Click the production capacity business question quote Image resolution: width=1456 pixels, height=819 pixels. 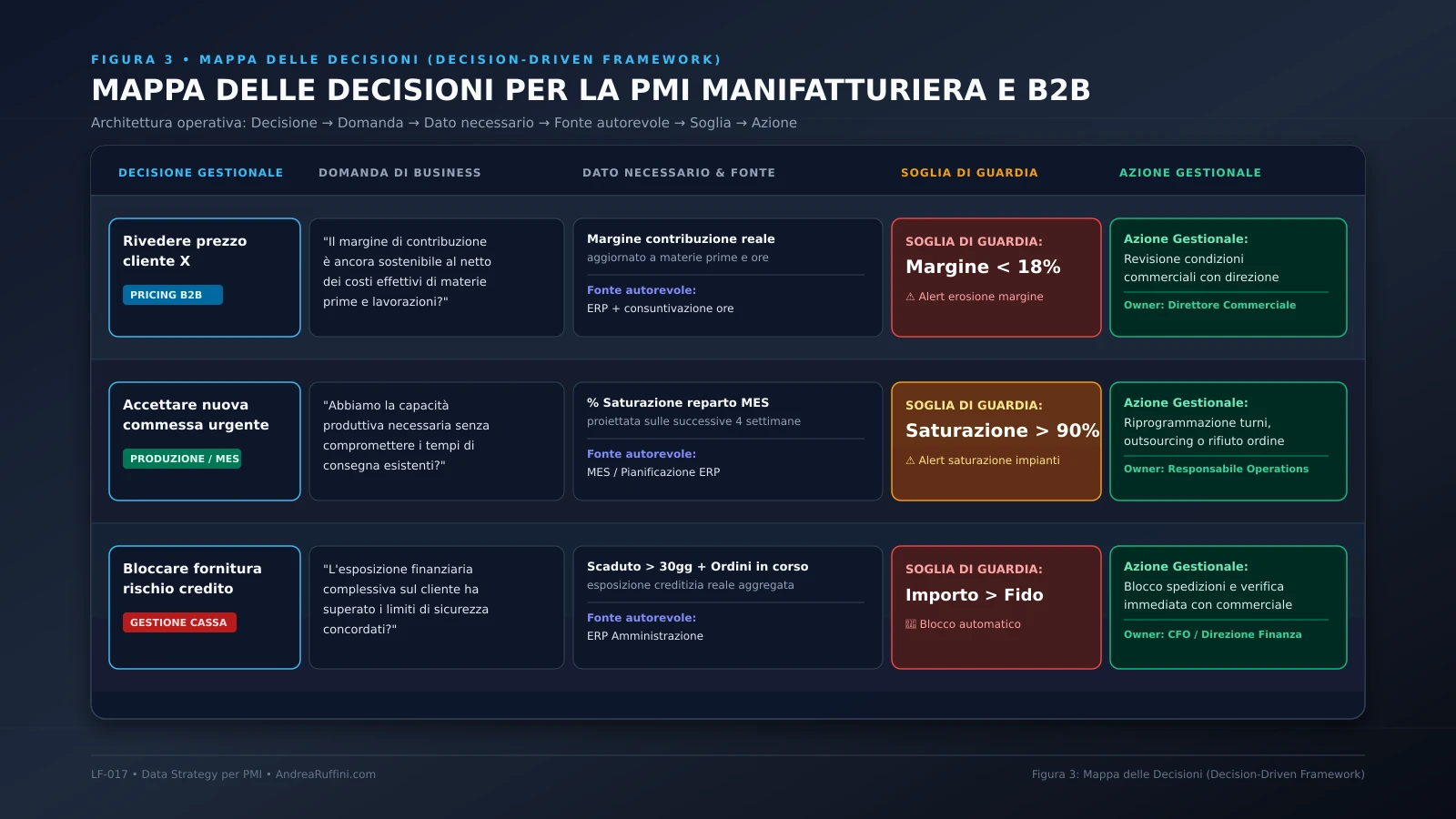tap(406, 435)
